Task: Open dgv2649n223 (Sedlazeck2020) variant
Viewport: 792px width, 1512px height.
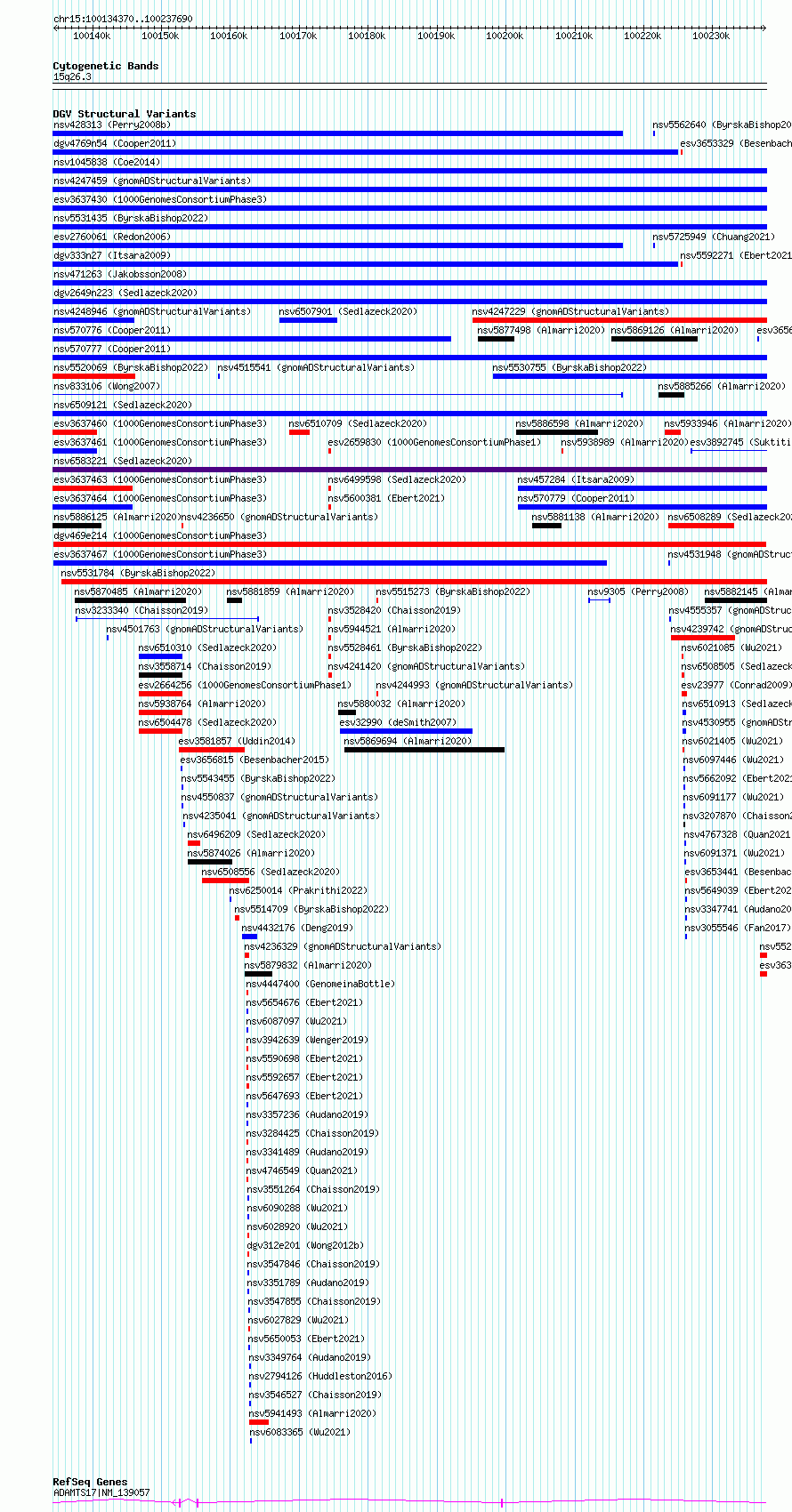Action: coord(125,294)
